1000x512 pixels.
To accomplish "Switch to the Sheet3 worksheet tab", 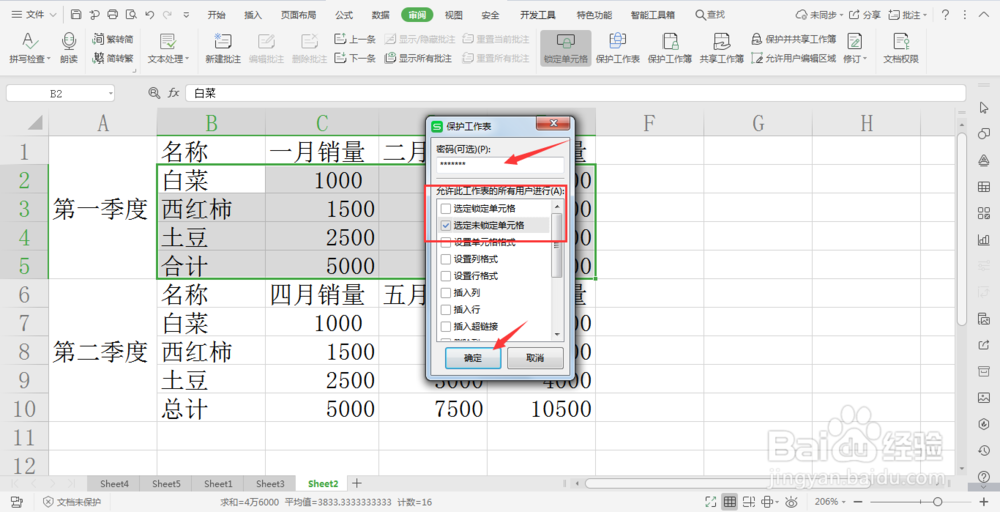I will point(270,484).
